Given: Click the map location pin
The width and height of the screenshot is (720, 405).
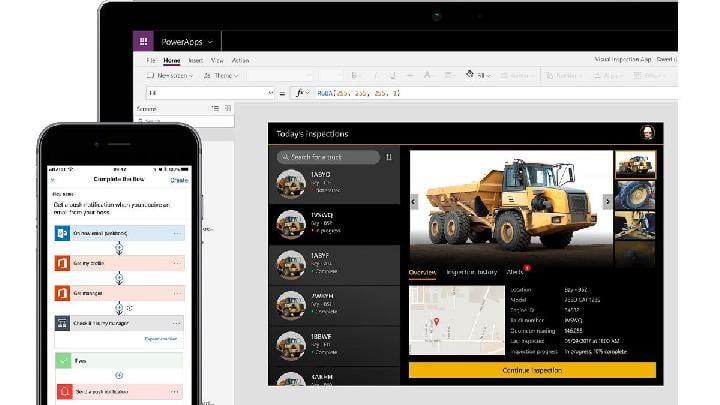Looking at the screenshot, I should tap(437, 323).
